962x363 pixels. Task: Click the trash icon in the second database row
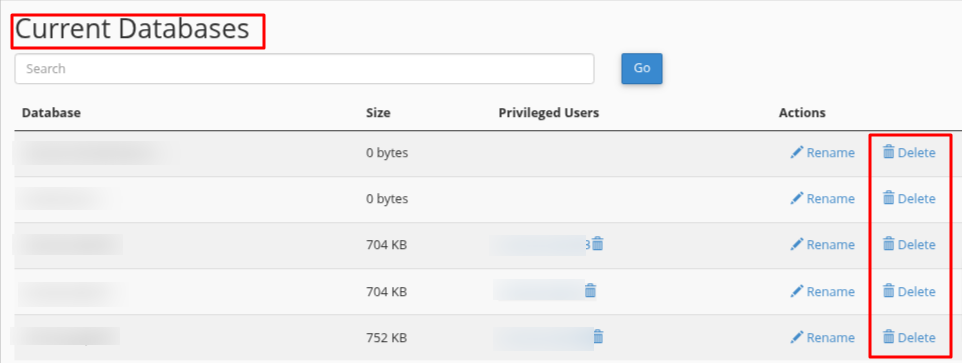pyautogui.click(x=888, y=198)
